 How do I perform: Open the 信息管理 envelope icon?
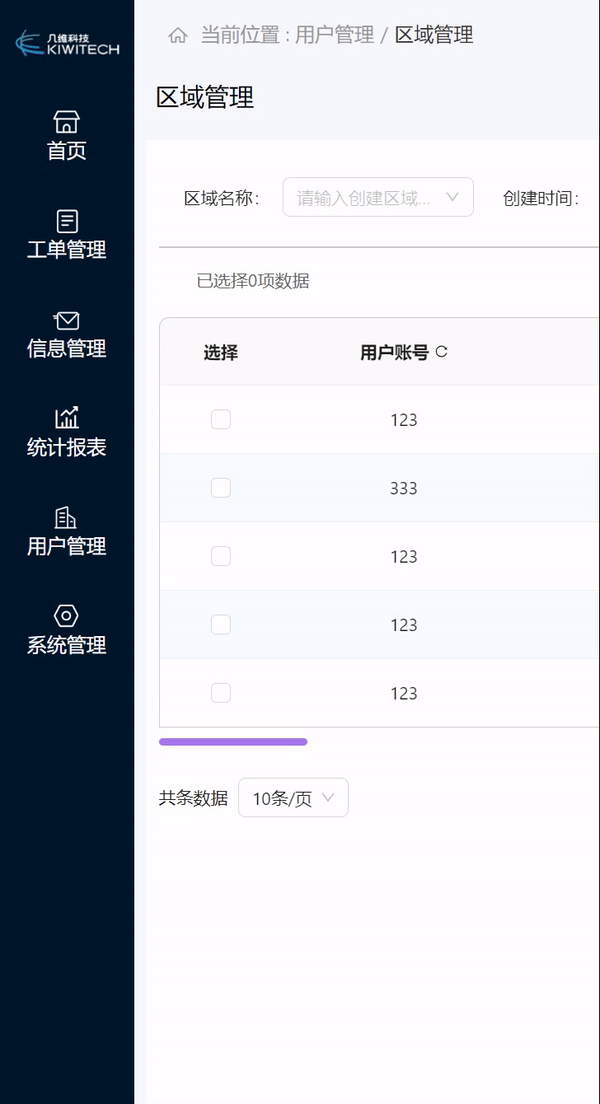point(66,320)
